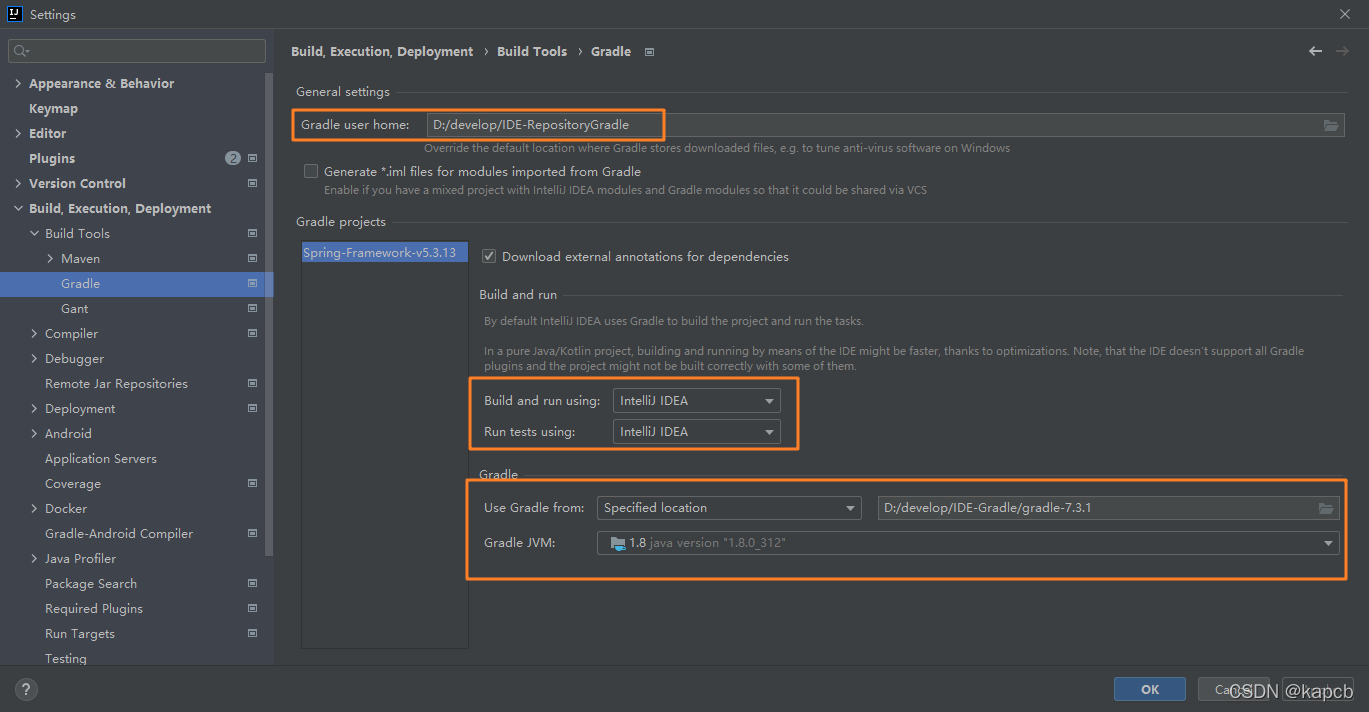
Task: Open Package Search settings
Action: coord(91,583)
